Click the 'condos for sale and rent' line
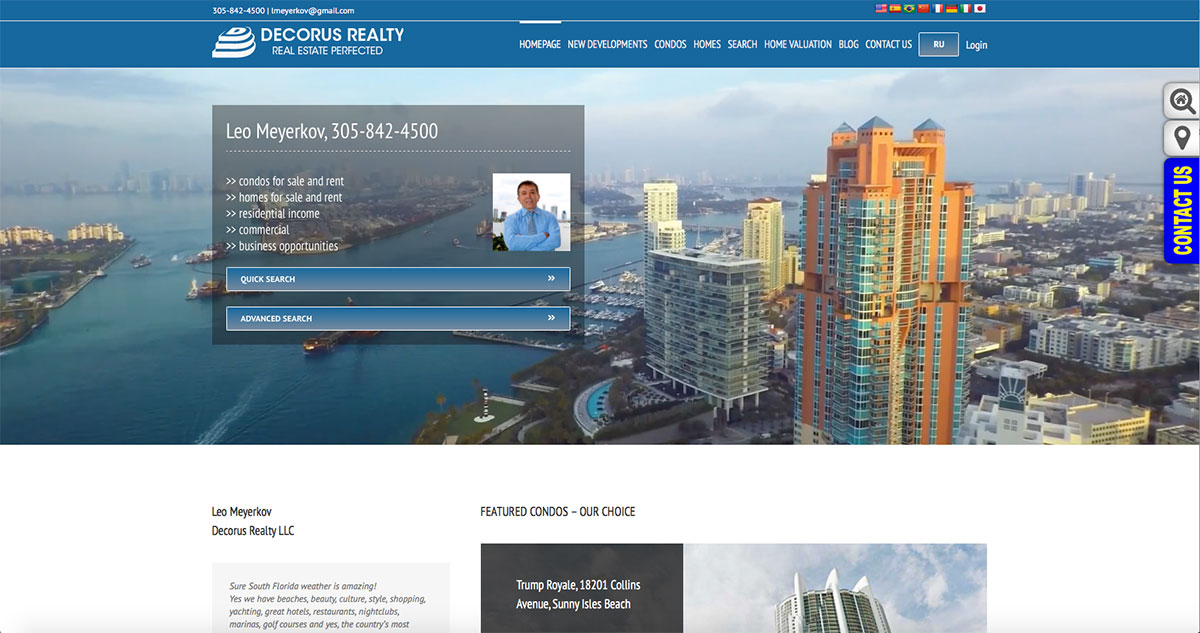The image size is (1200, 633). click(285, 181)
